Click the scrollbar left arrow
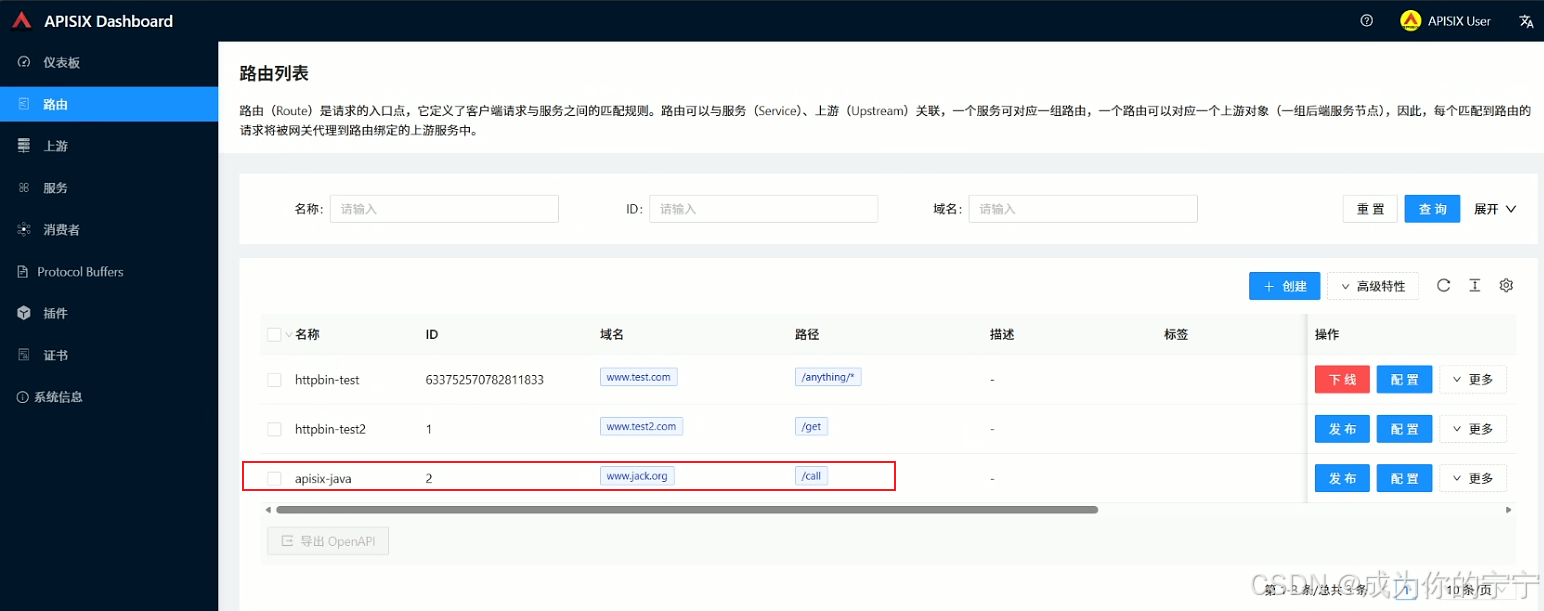Screen dimensions: 1544x611 click(267, 510)
